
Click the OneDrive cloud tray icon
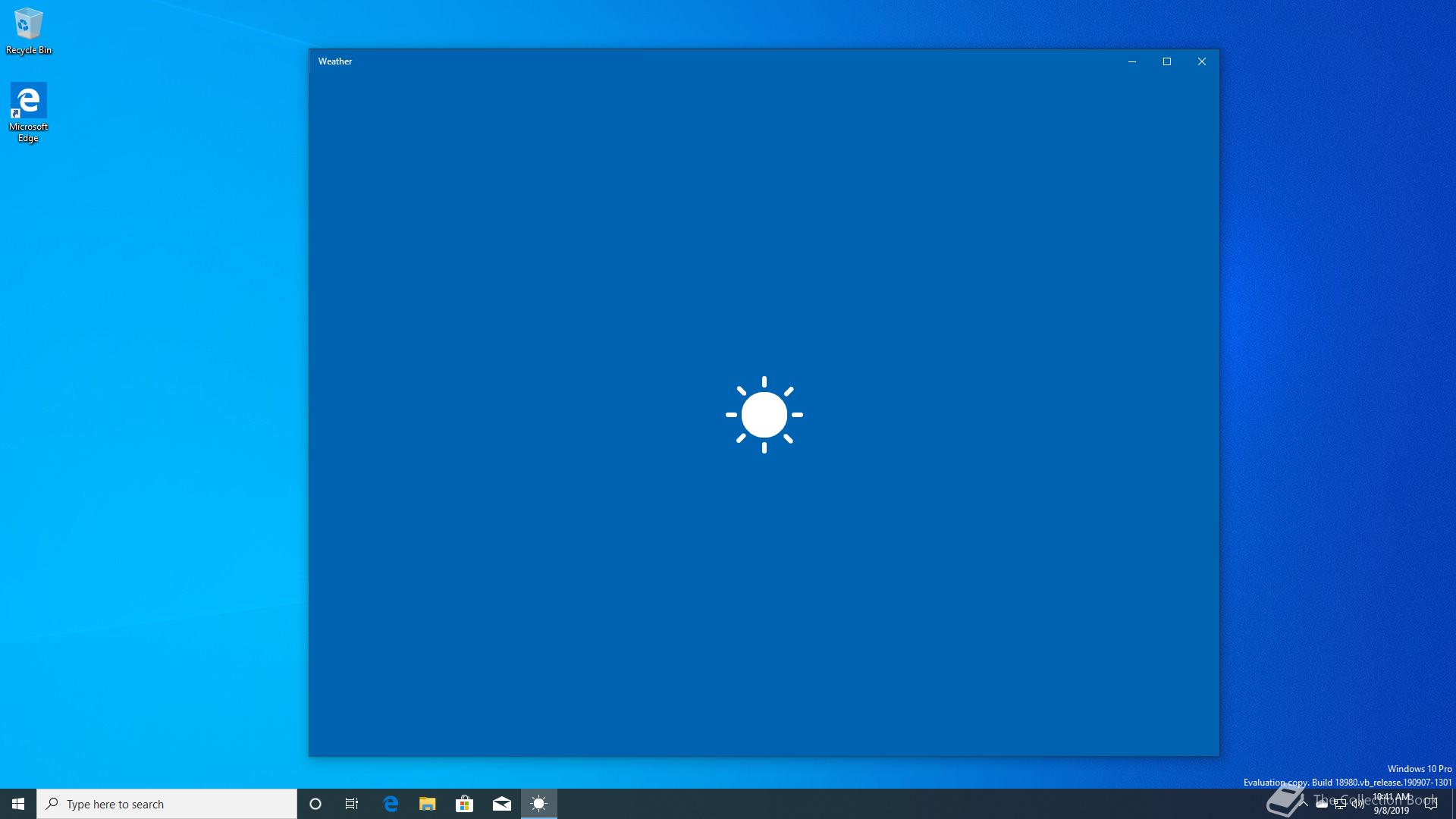1322,804
